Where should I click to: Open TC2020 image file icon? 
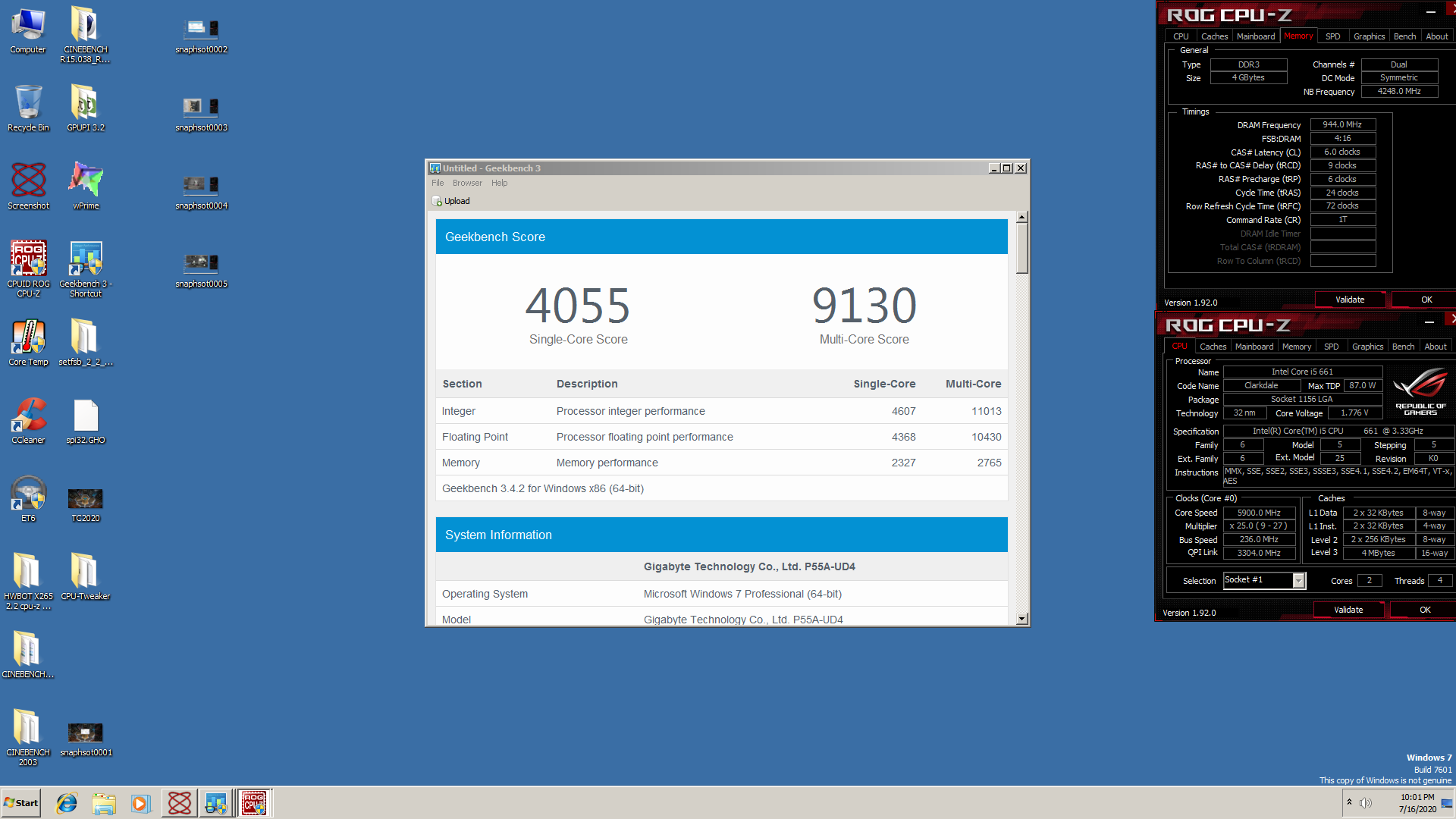coord(86,504)
